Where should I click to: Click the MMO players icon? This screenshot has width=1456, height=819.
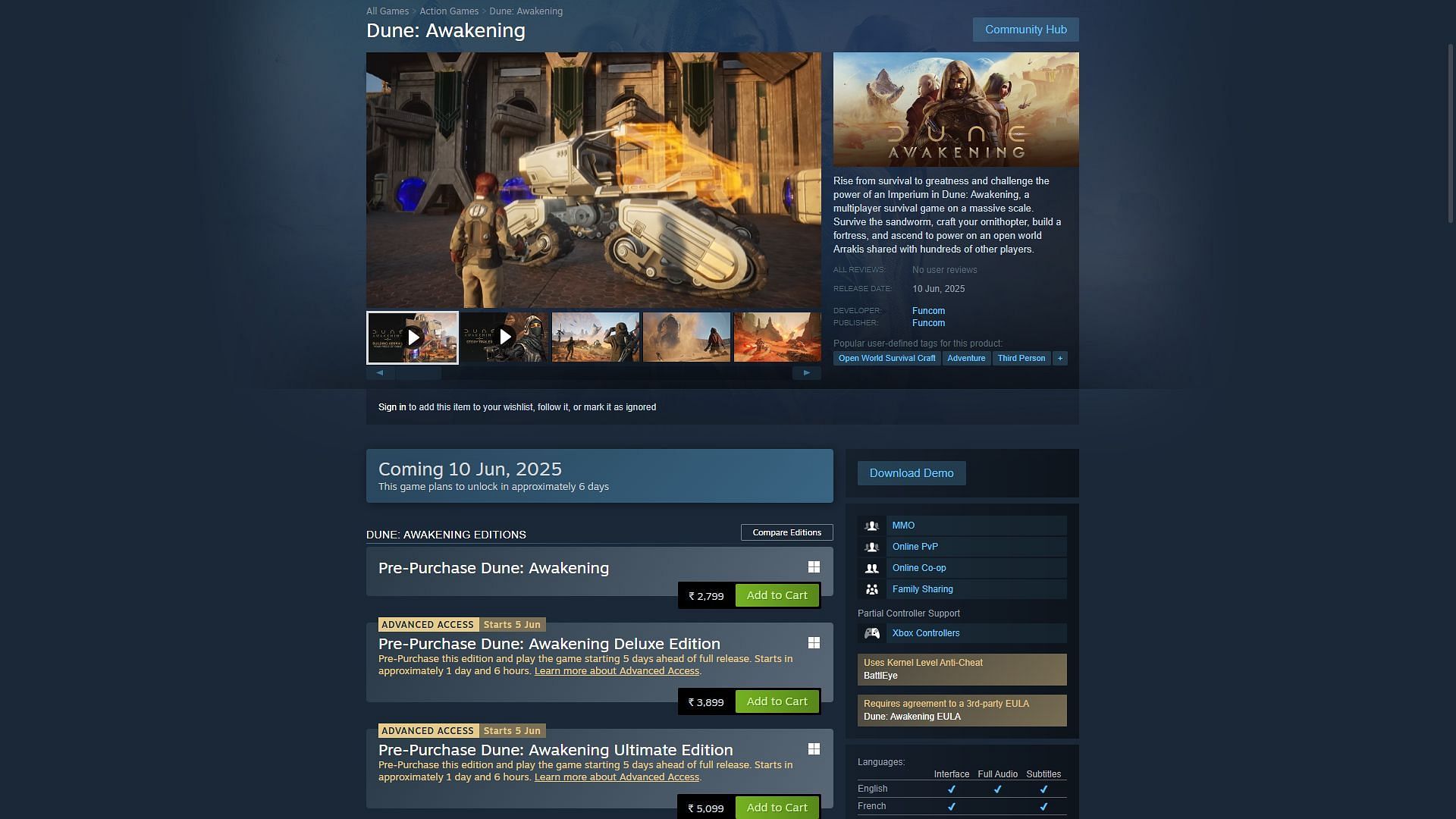tap(872, 526)
